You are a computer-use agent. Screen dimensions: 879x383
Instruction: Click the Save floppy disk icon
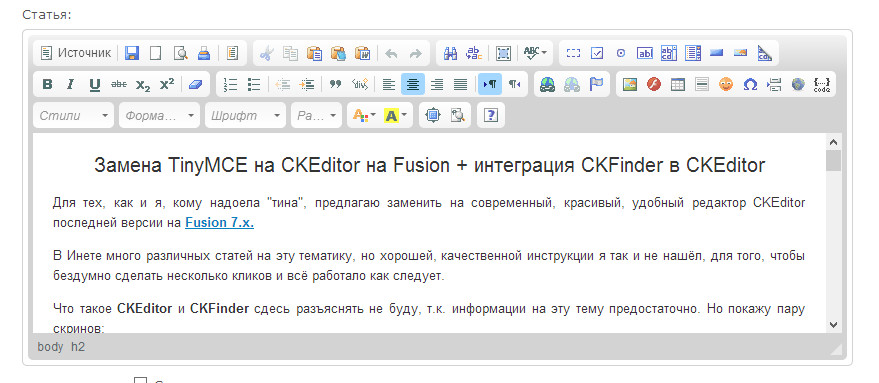pos(132,53)
